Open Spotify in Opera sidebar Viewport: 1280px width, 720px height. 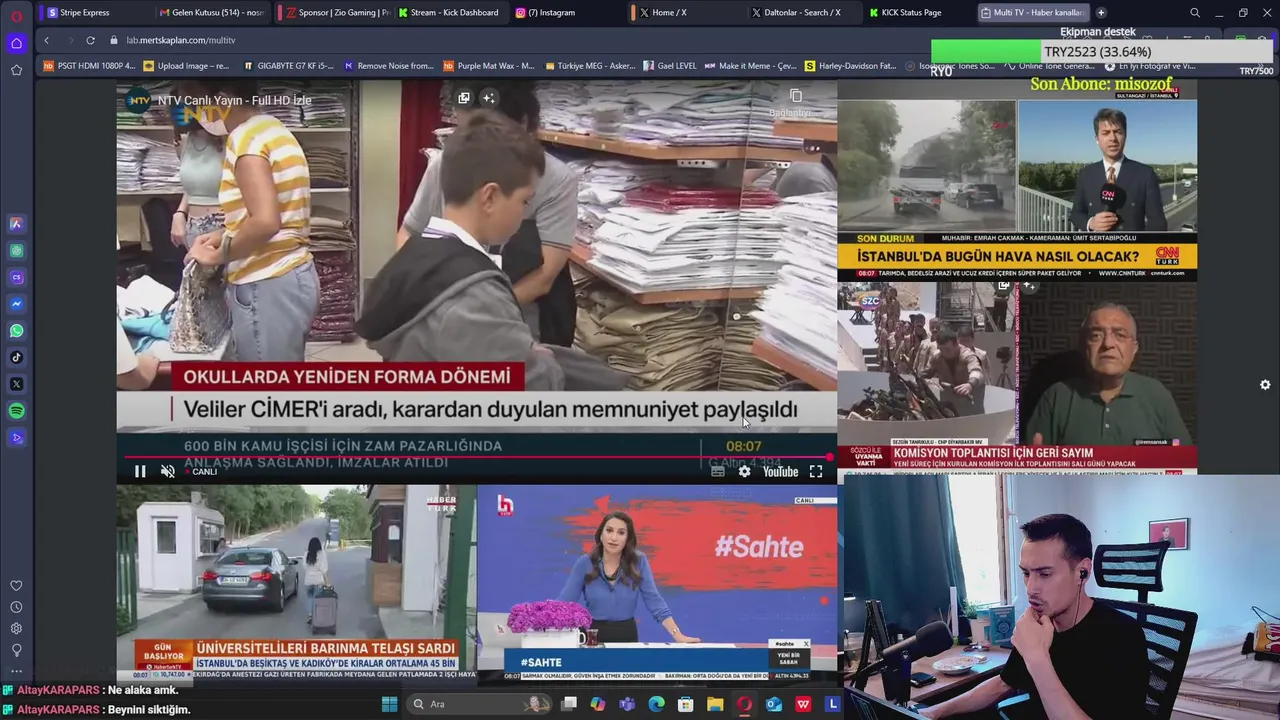pos(16,411)
